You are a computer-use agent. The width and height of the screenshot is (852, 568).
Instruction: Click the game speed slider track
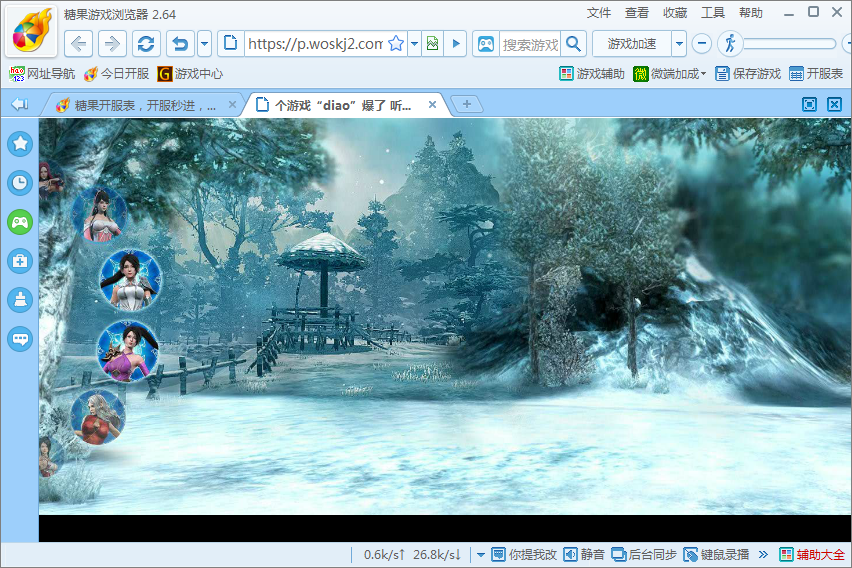(x=790, y=44)
